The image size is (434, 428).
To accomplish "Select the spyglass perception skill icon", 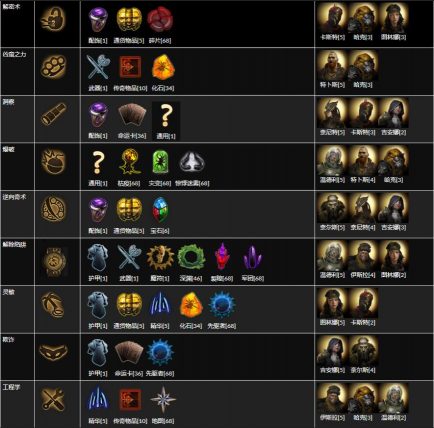I will click(x=54, y=114).
